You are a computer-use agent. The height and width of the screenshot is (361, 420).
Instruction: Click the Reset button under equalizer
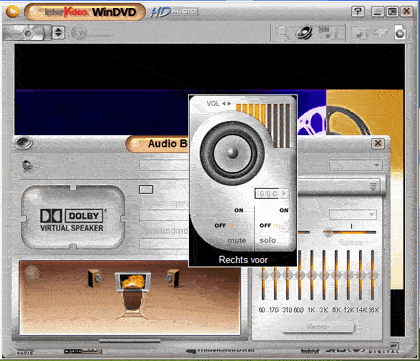pyautogui.click(x=318, y=327)
